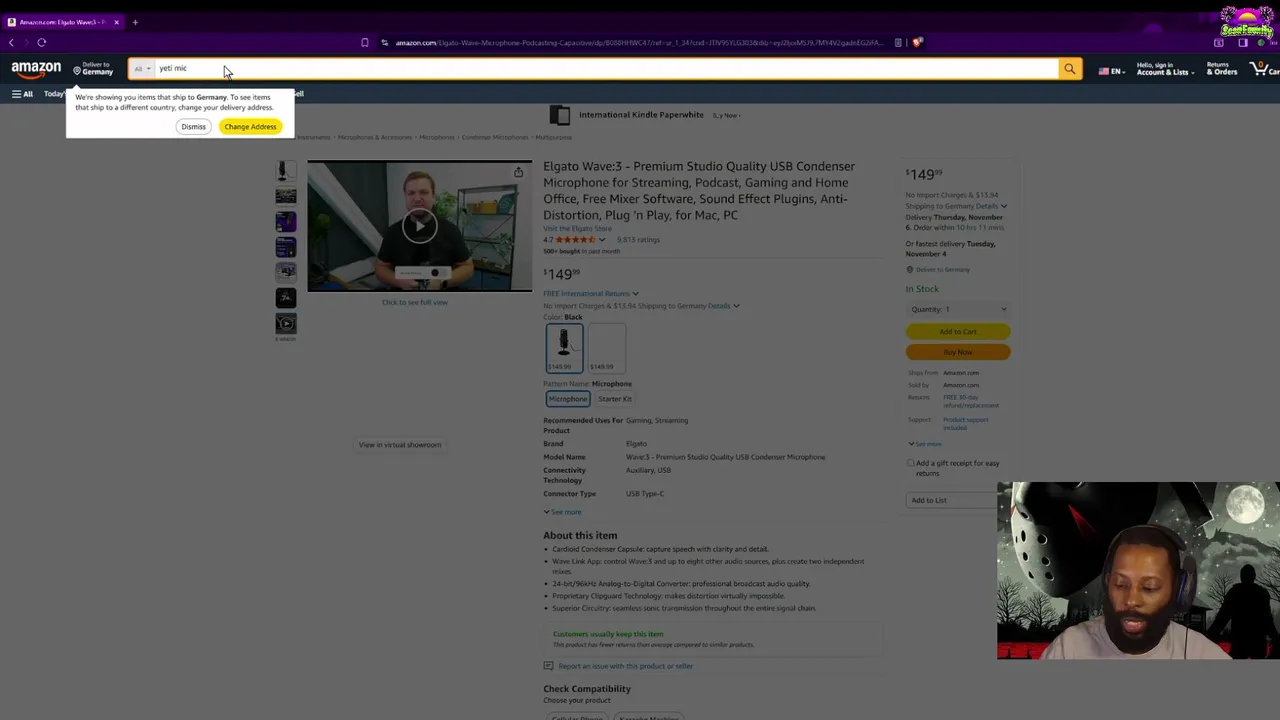Click browser back arrow
Screen dimensions: 1280x720
[11, 43]
